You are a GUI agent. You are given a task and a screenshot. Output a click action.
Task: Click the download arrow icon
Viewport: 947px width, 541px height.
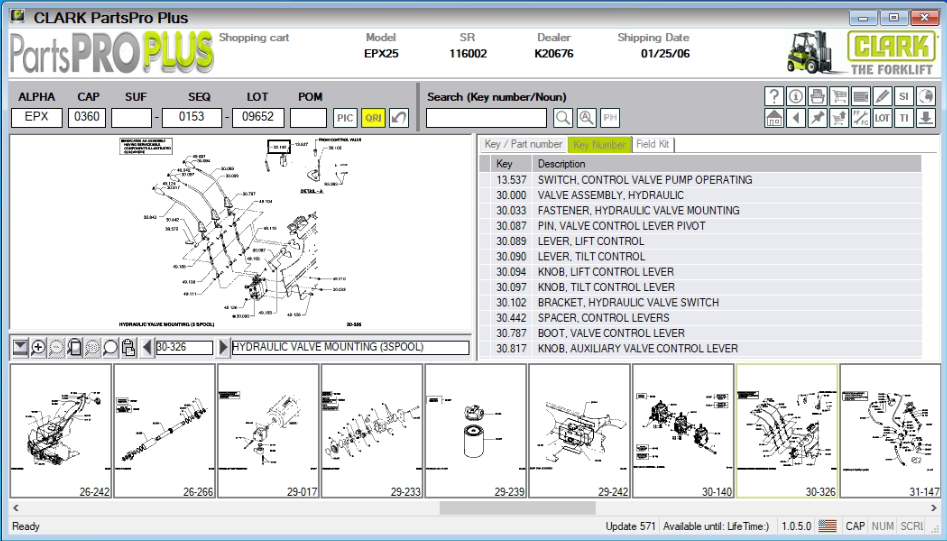click(926, 118)
